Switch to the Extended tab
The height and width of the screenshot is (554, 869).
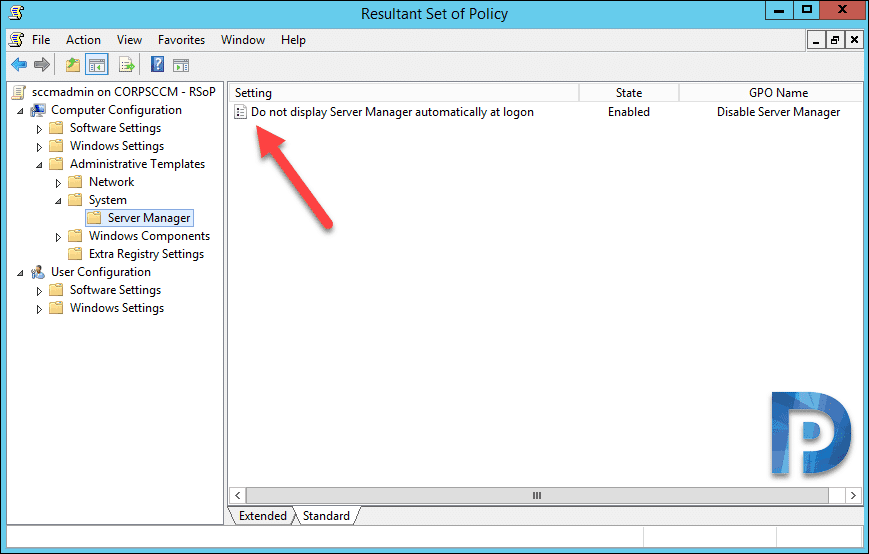point(263,516)
